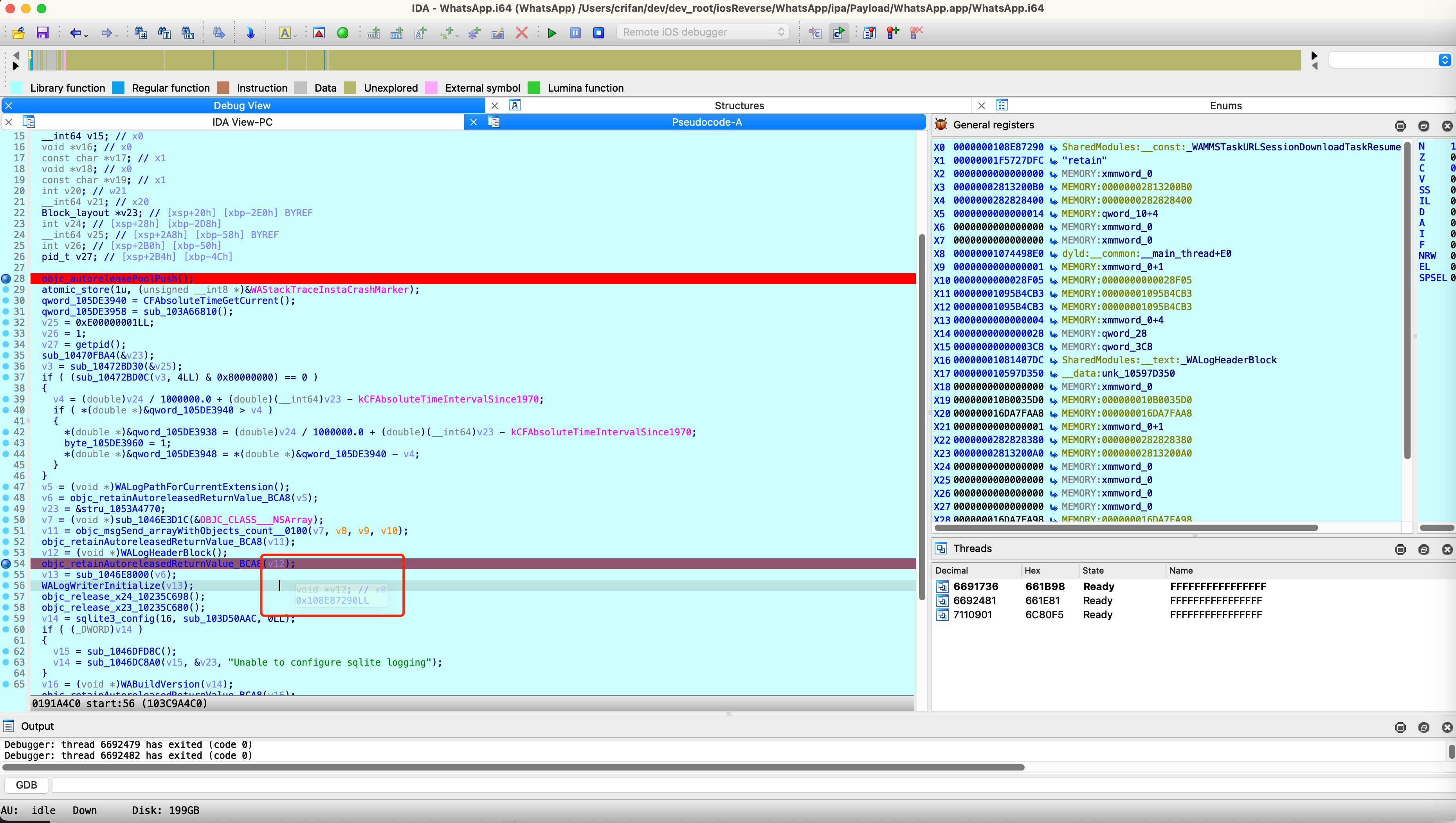Search for immediate value binoculars icon
Viewport: 1456px width, 823px height.
point(141,33)
